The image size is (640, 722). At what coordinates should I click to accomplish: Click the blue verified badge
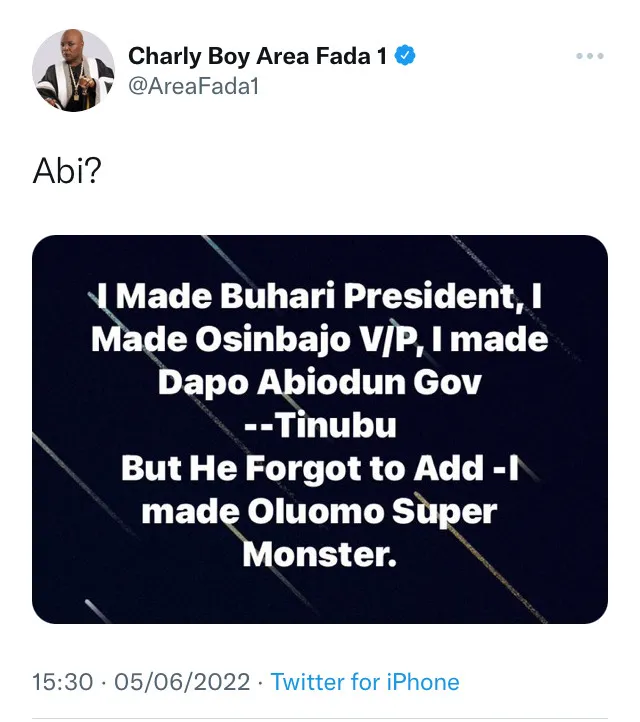405,57
